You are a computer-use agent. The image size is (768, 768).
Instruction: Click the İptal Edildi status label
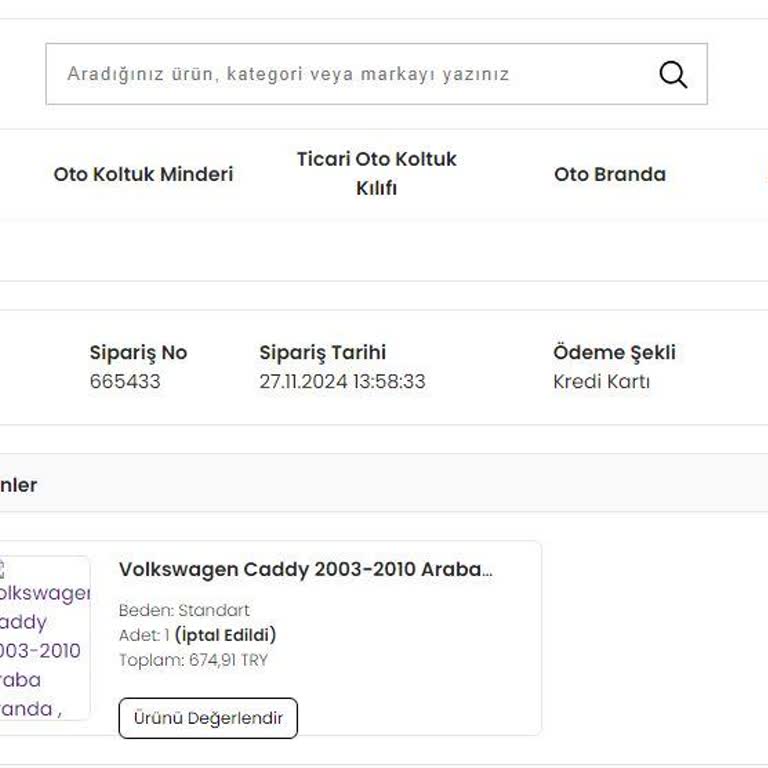click(225, 635)
